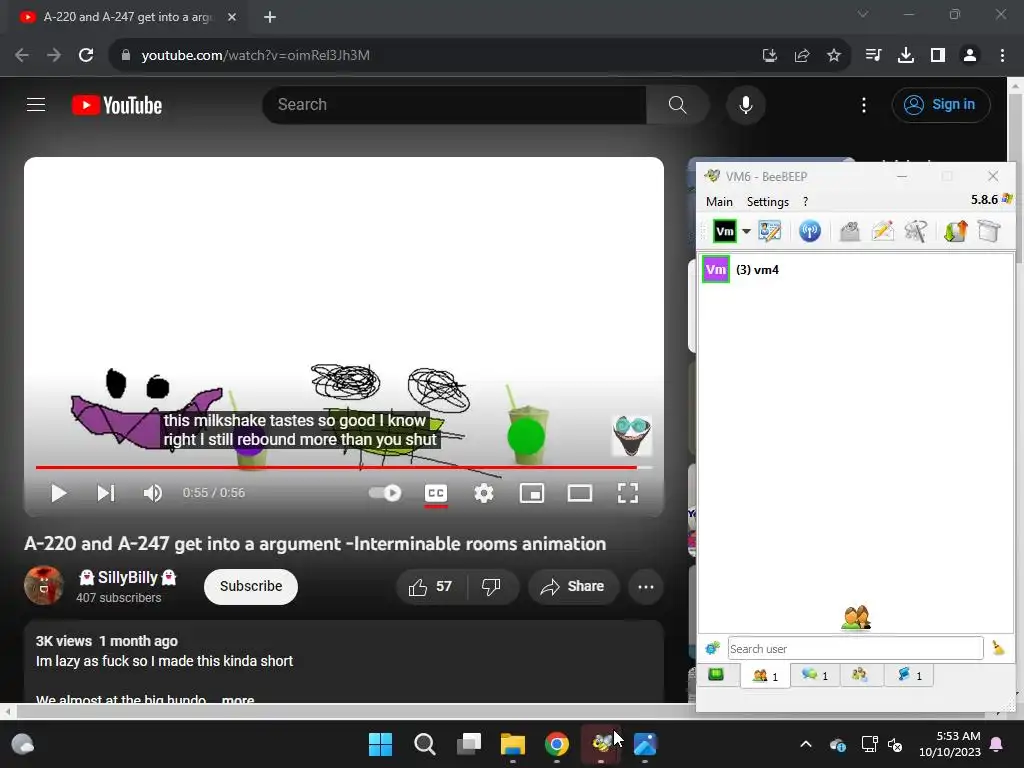
Task: Click the Chrome address bar URL
Action: [255, 56]
